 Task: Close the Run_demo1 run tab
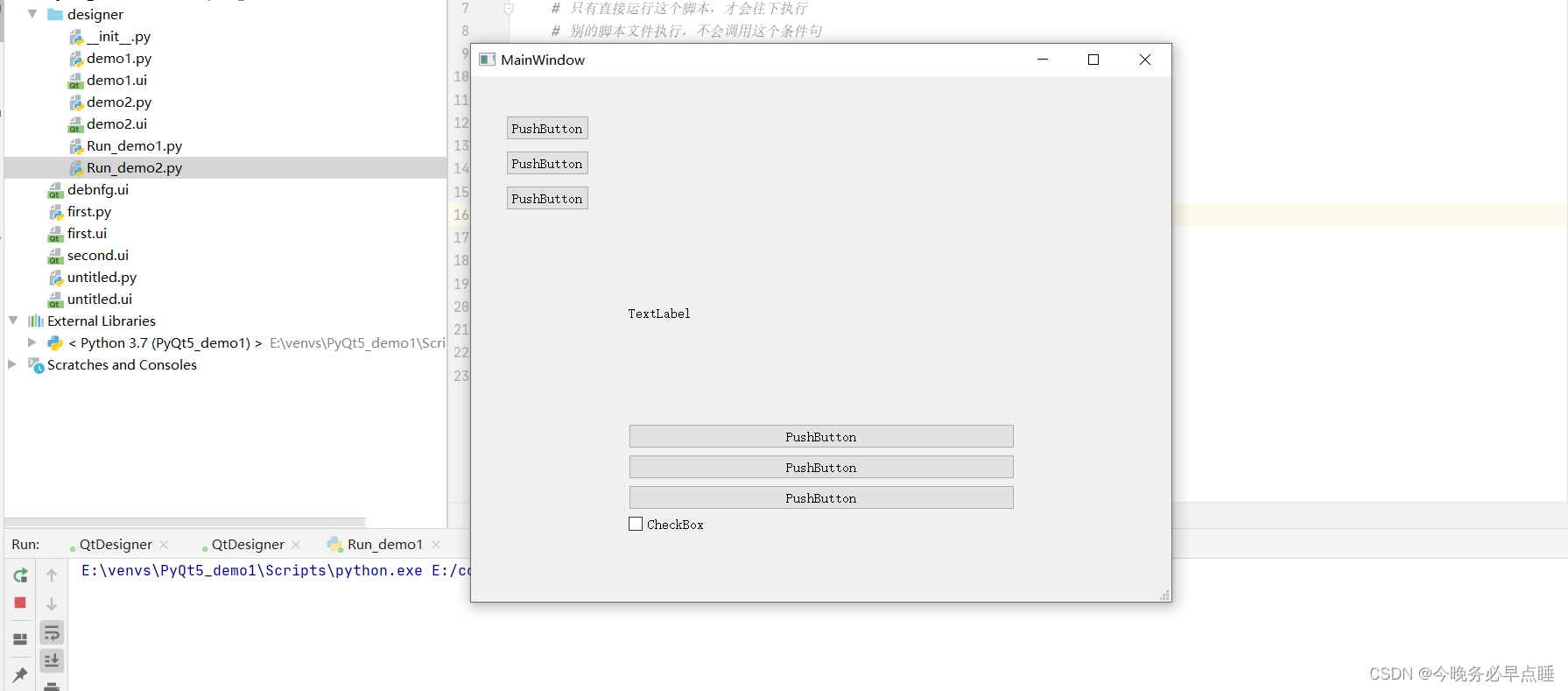(436, 545)
